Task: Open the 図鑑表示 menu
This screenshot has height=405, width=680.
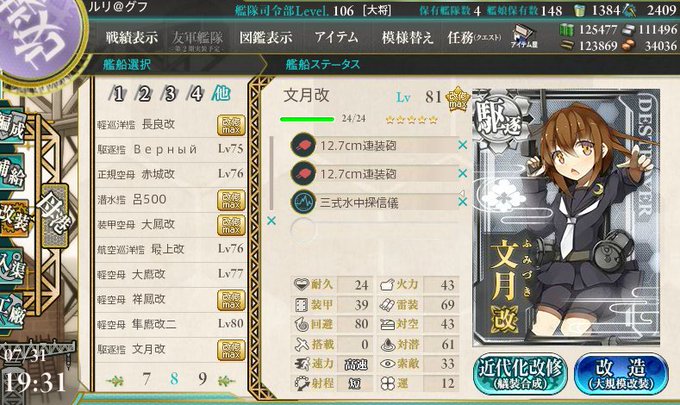Action: click(266, 38)
